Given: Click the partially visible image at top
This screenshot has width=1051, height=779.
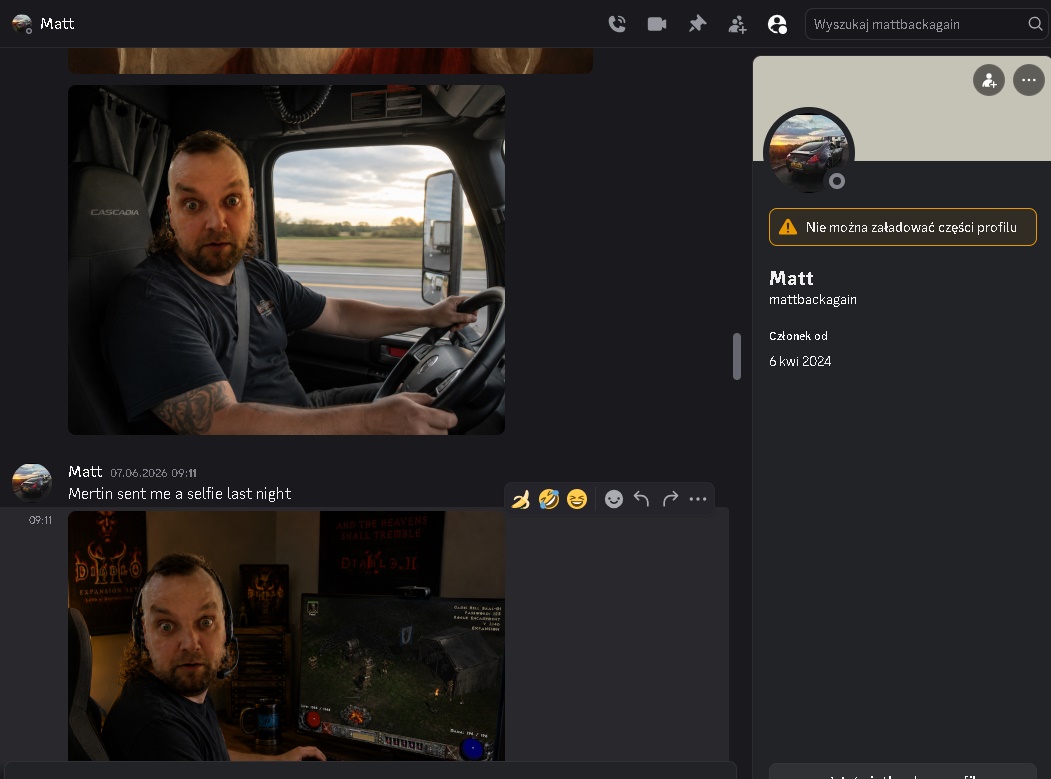Looking at the screenshot, I should point(330,60).
